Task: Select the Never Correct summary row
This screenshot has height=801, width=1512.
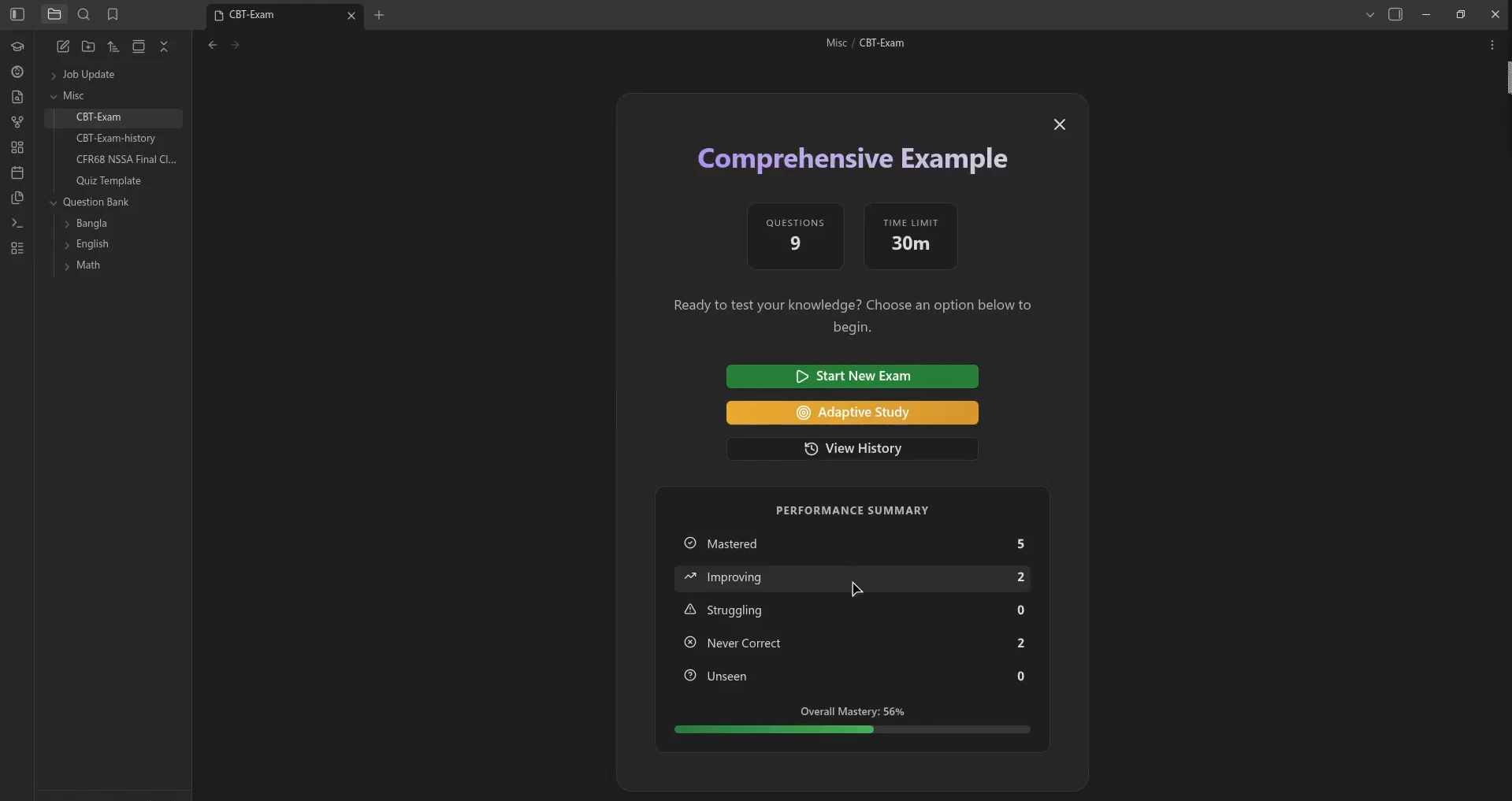Action: click(852, 643)
